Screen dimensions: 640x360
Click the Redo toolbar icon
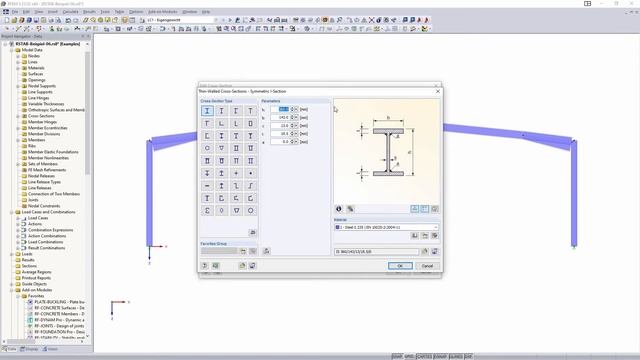[76, 20]
